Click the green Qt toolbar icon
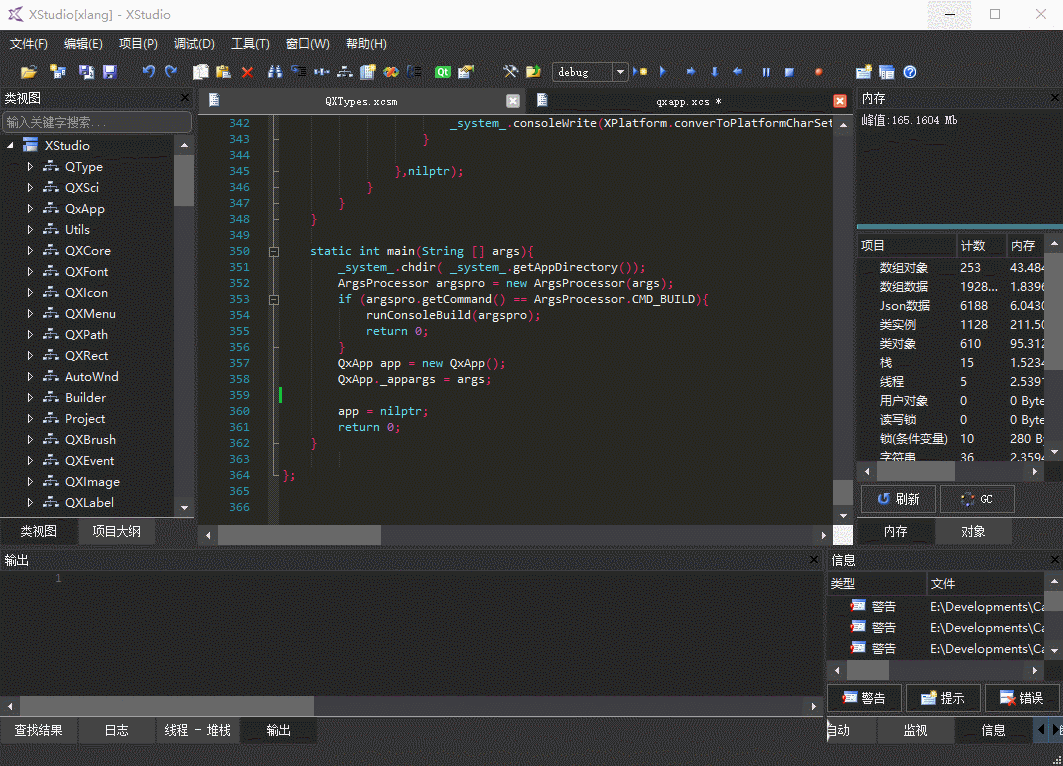 tap(443, 72)
